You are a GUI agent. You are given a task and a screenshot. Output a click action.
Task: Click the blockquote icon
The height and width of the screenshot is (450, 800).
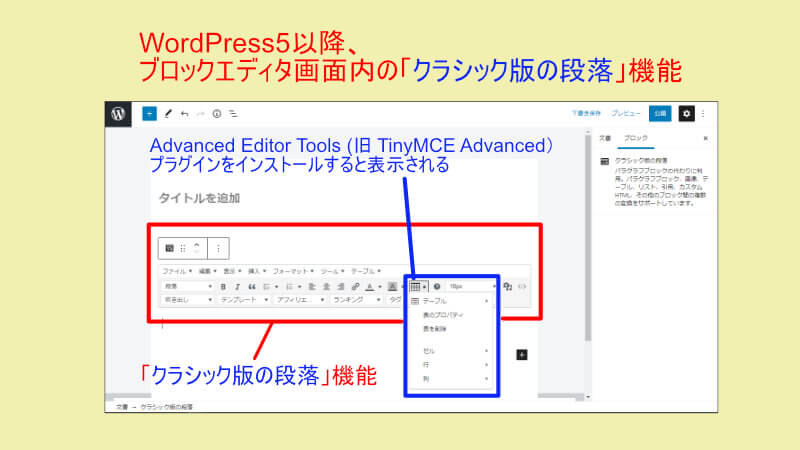tap(252, 287)
